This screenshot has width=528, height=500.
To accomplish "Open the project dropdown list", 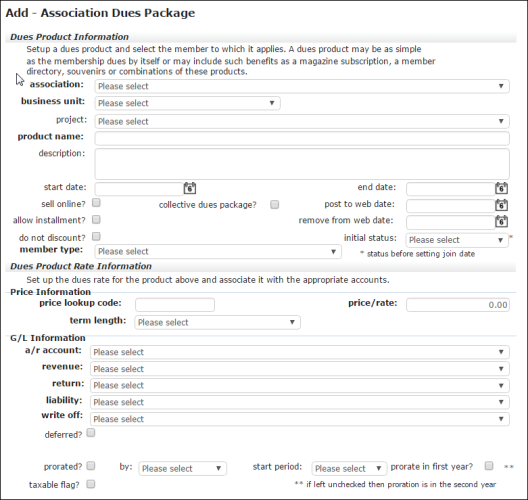I will pos(302,121).
